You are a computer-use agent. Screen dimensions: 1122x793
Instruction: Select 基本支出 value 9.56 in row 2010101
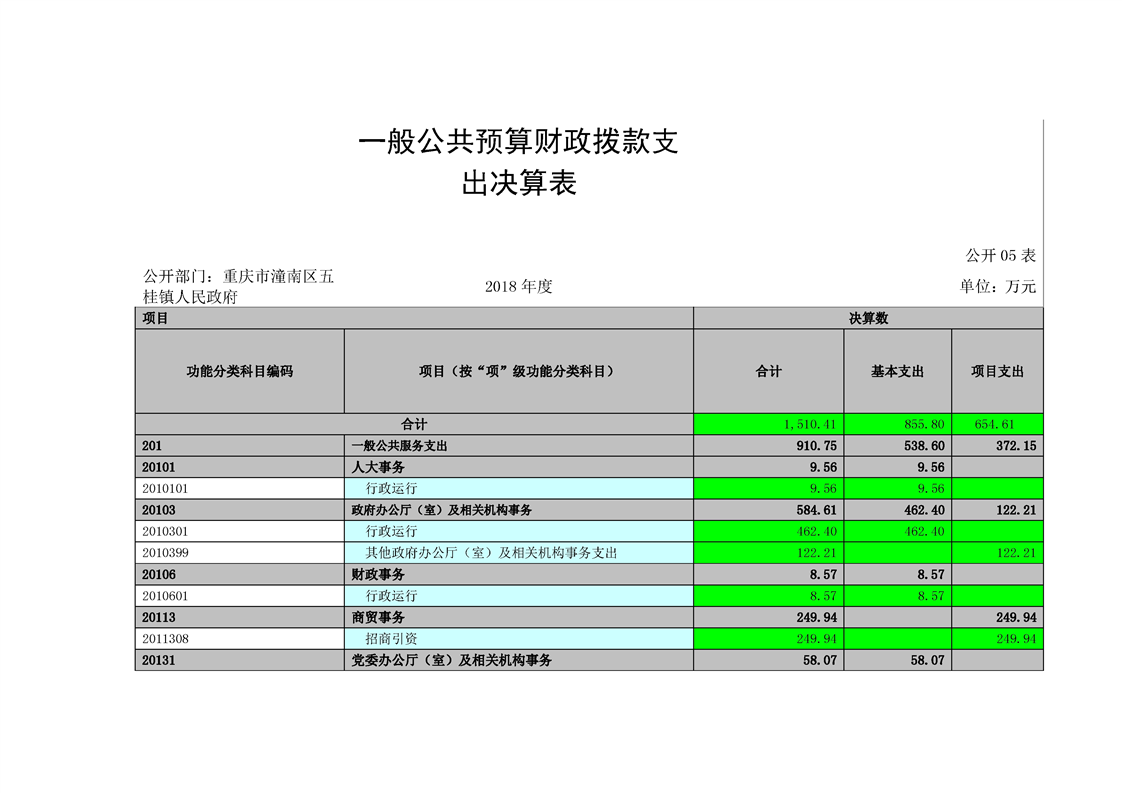pos(932,489)
